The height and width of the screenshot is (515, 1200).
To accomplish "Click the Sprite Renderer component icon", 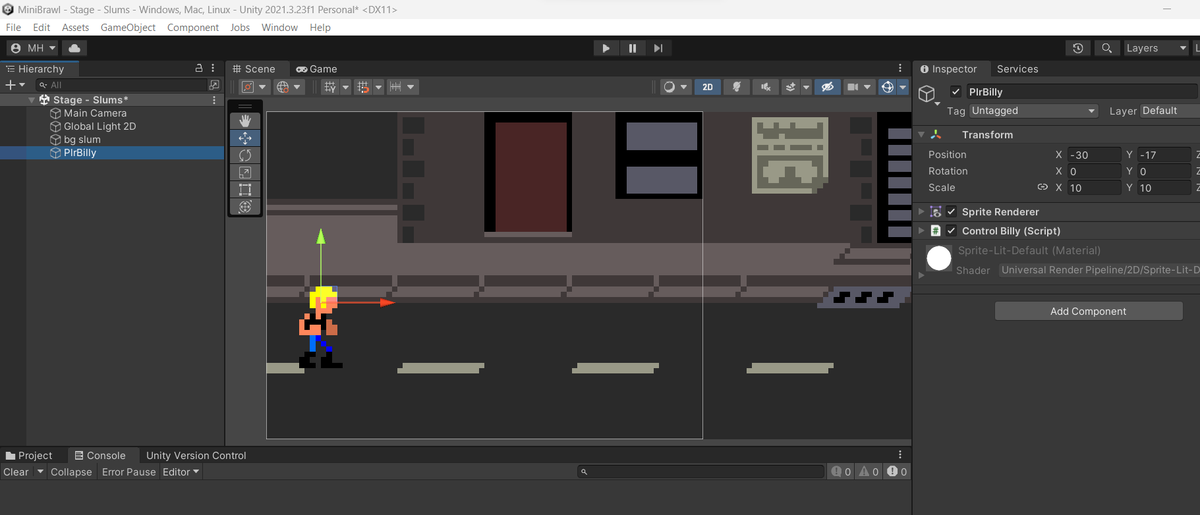I will tap(936, 212).
